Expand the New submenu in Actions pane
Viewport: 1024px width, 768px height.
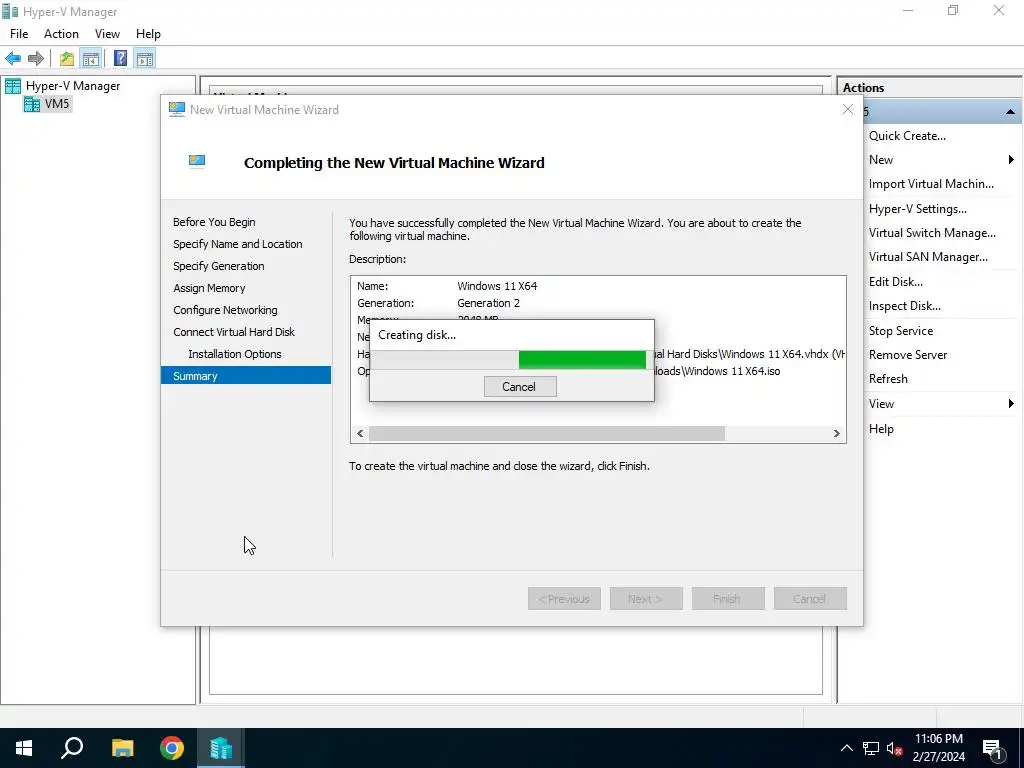coord(1010,160)
